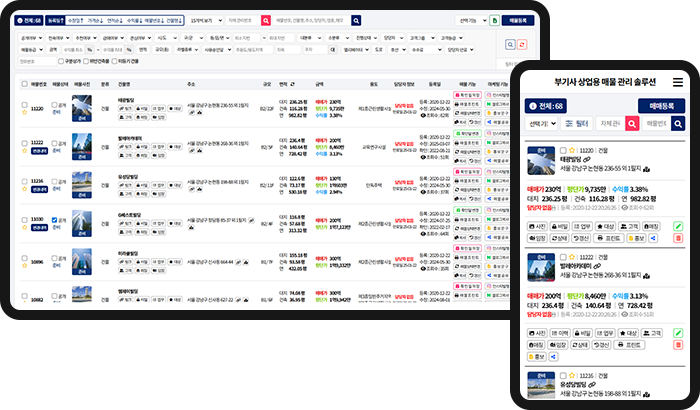Sort listings by 등록일 tab

55,19
